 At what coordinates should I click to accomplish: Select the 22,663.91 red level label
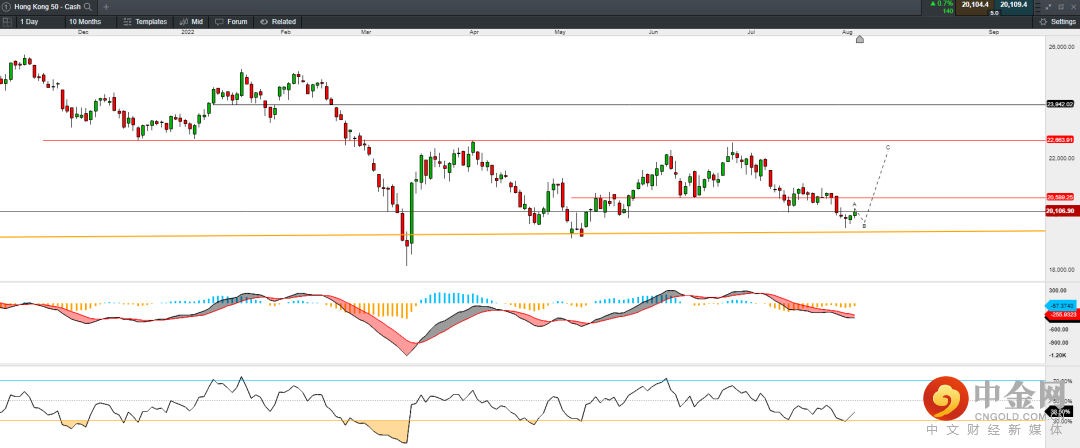point(1060,140)
